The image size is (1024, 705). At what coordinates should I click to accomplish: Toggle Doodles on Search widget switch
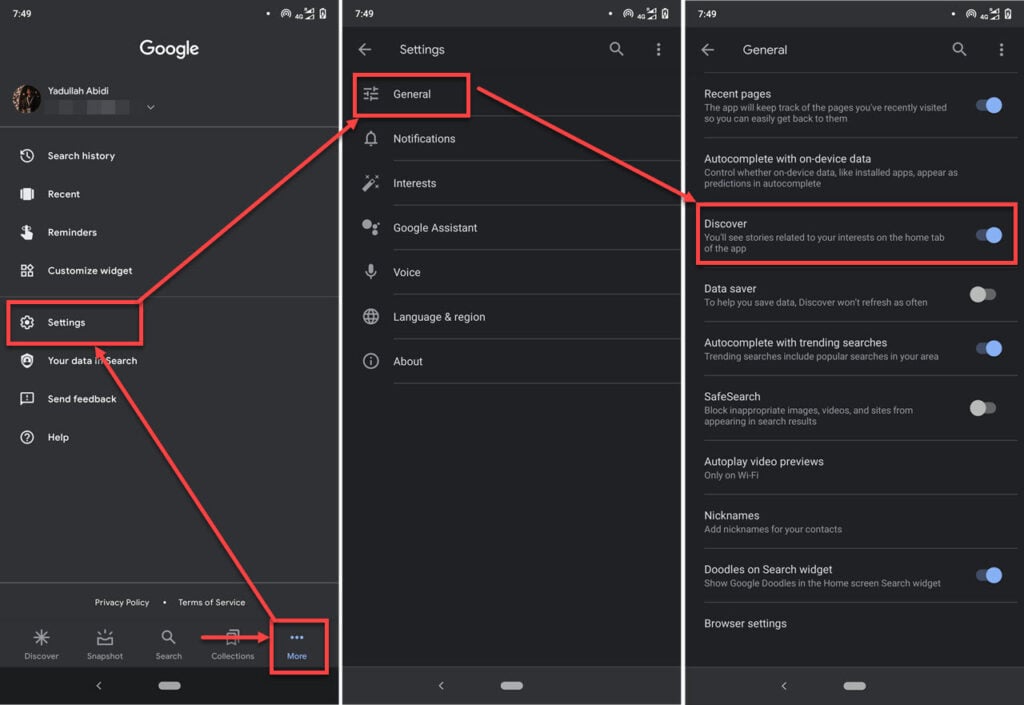coord(989,575)
